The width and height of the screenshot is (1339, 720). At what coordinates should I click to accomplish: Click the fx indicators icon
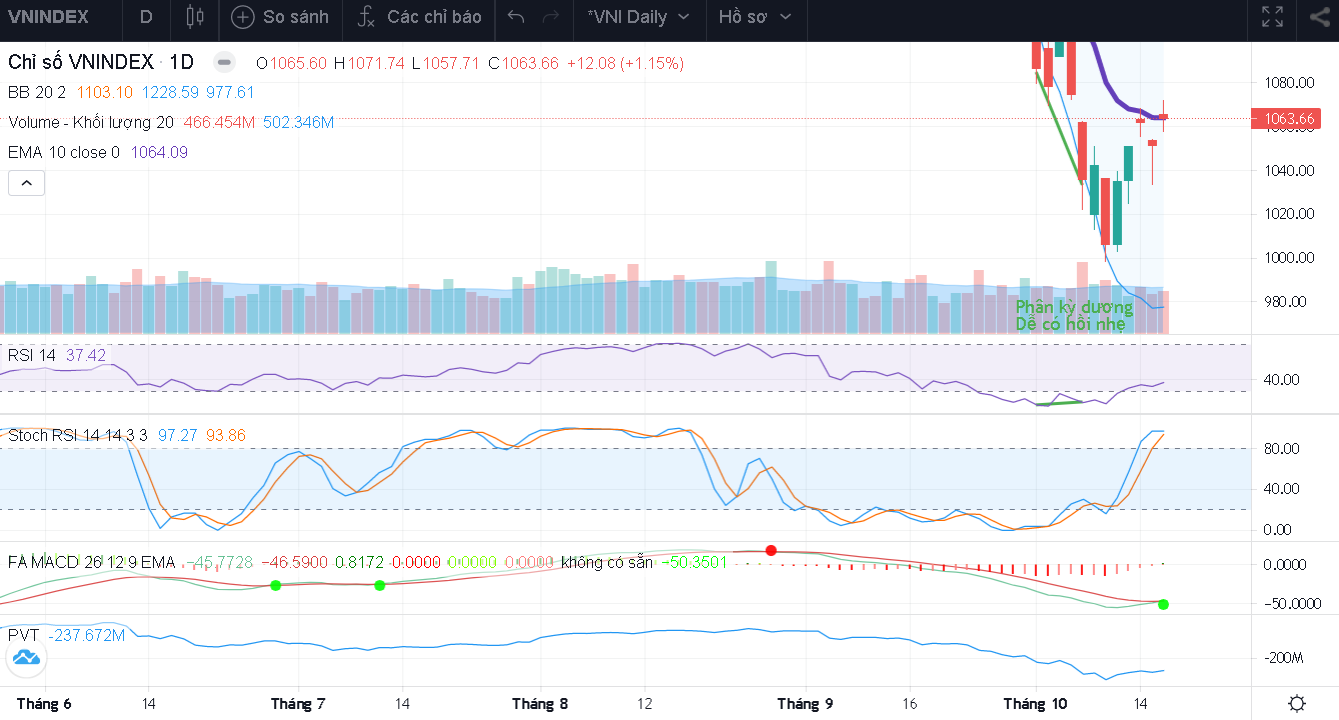(x=367, y=17)
